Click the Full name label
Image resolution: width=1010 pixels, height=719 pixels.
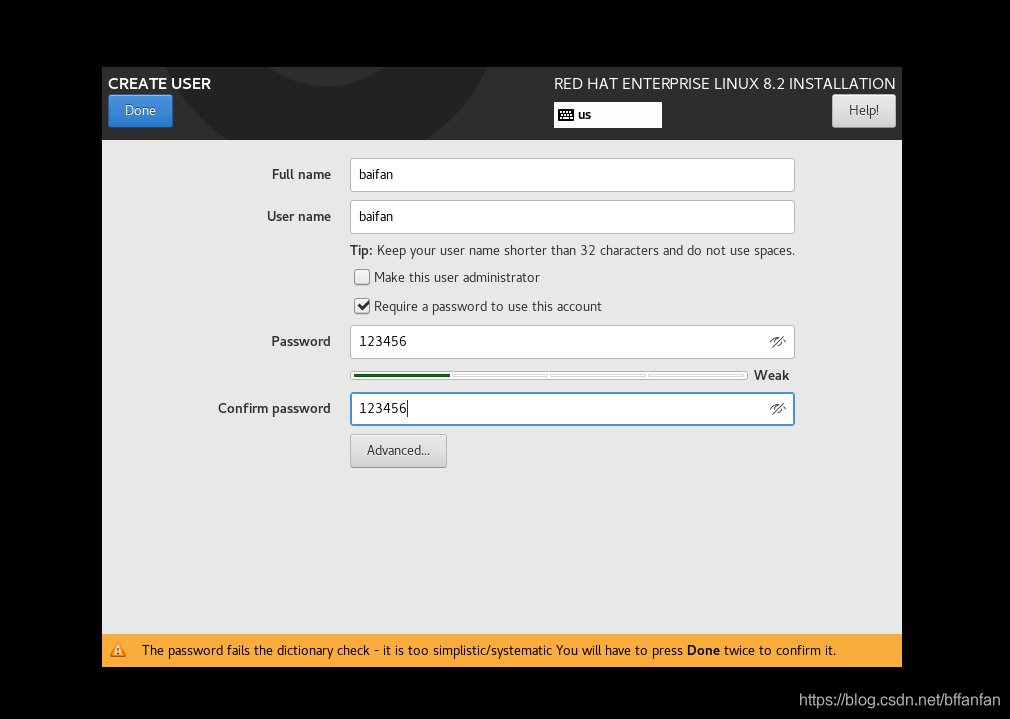point(301,175)
